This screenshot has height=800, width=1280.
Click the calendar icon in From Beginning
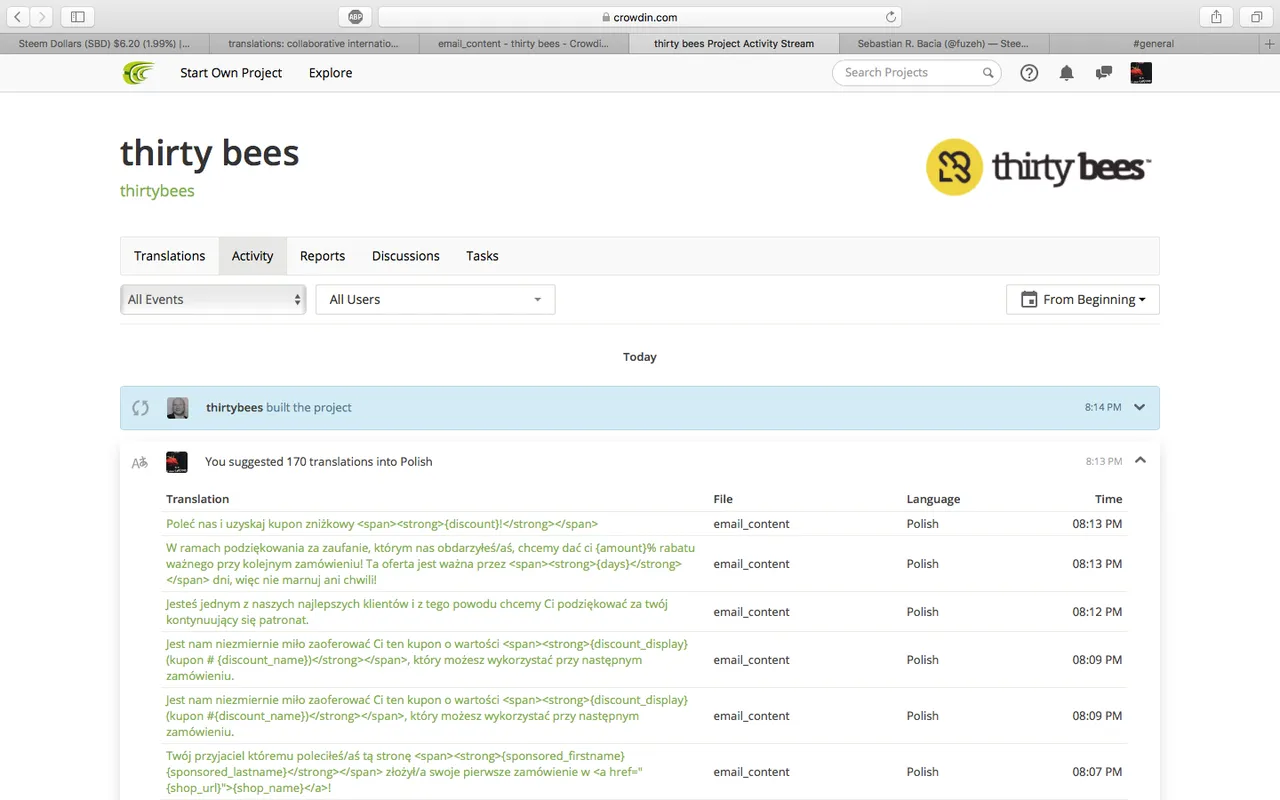pyautogui.click(x=1028, y=300)
